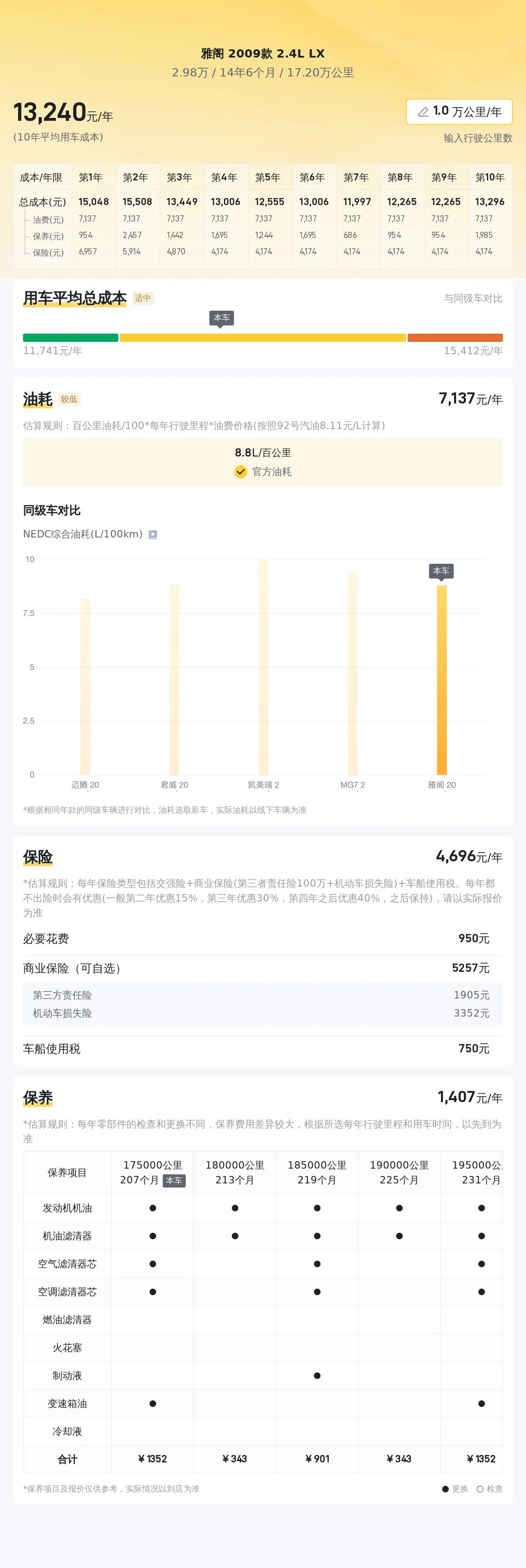Click the 必要花费 row
Viewport: 526px width, 1568px height.
point(263,938)
